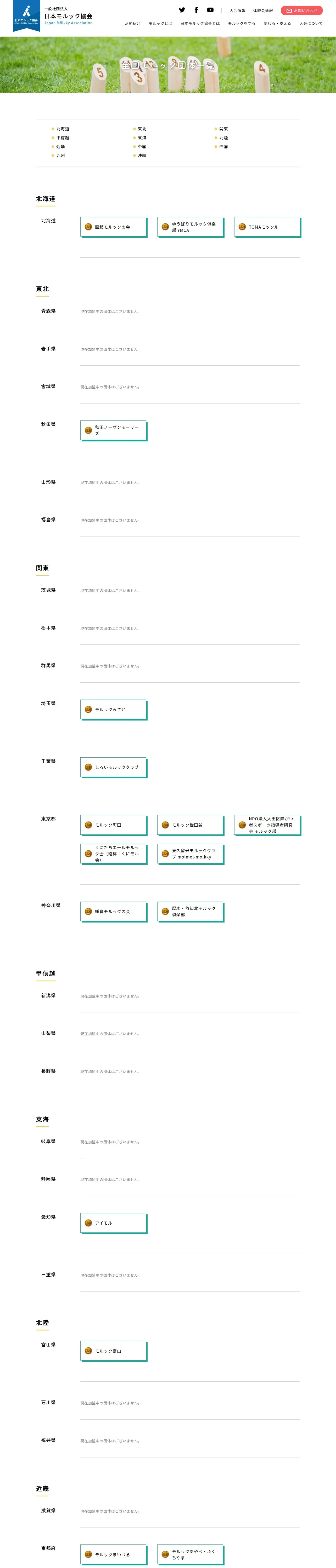Jump to the 沖縄 region anchor

142,156
